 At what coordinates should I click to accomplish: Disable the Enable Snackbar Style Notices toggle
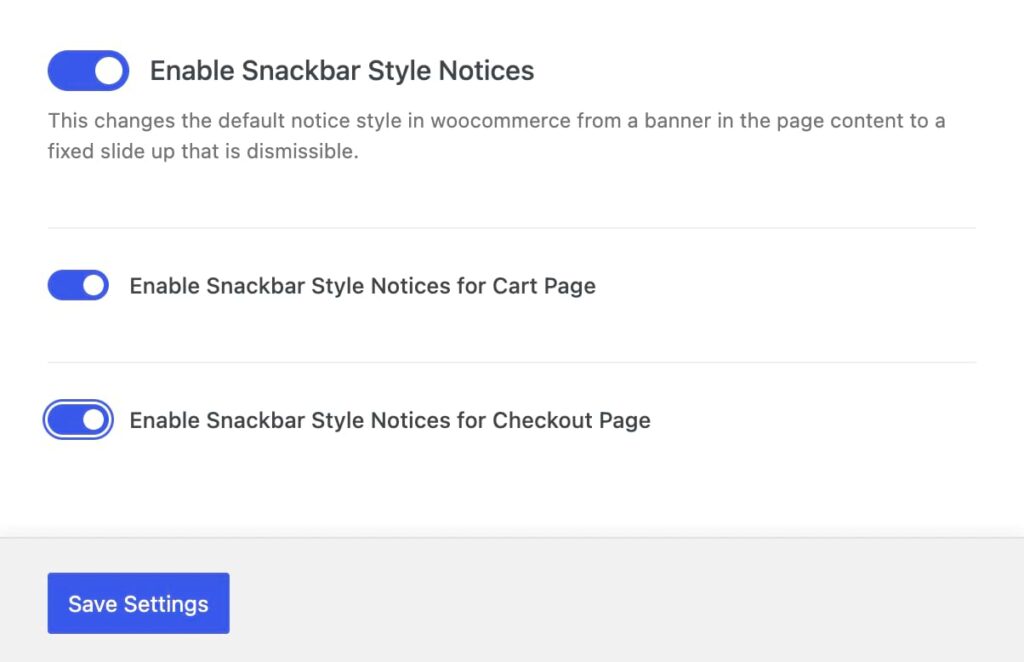click(88, 70)
